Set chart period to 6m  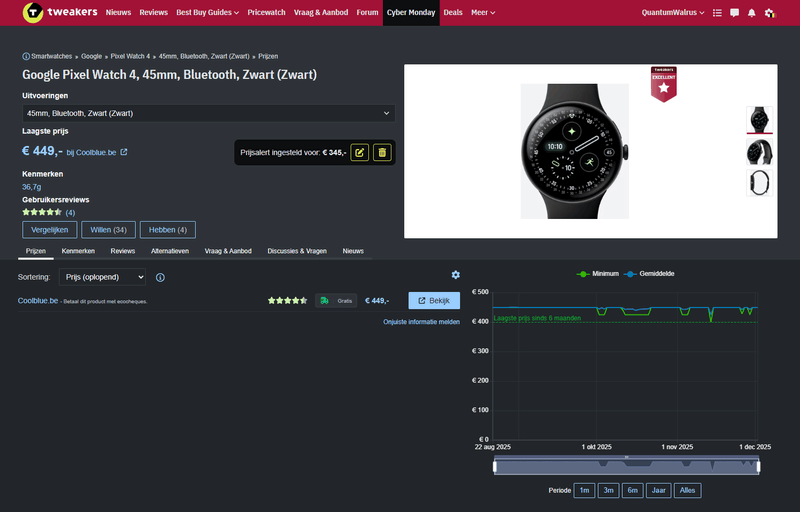point(633,491)
